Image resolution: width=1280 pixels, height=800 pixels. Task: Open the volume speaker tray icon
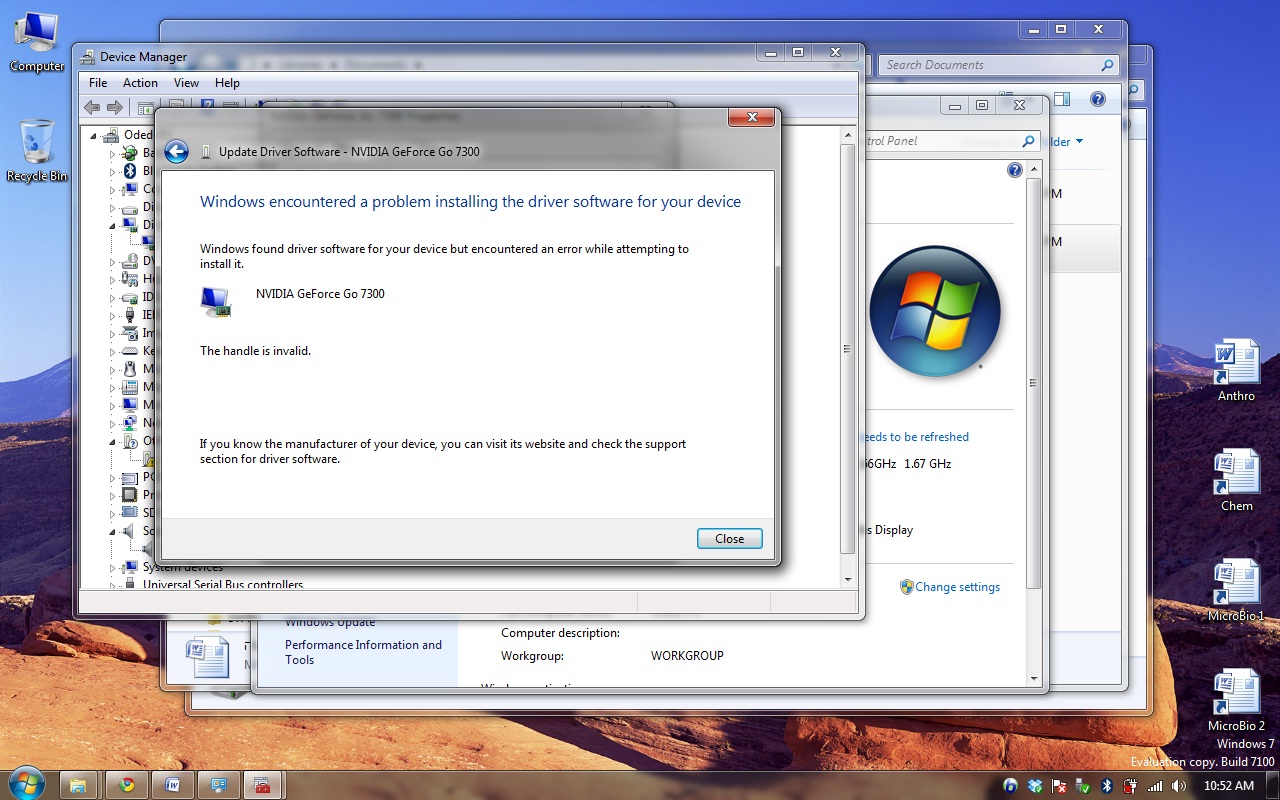pyautogui.click(x=1179, y=786)
